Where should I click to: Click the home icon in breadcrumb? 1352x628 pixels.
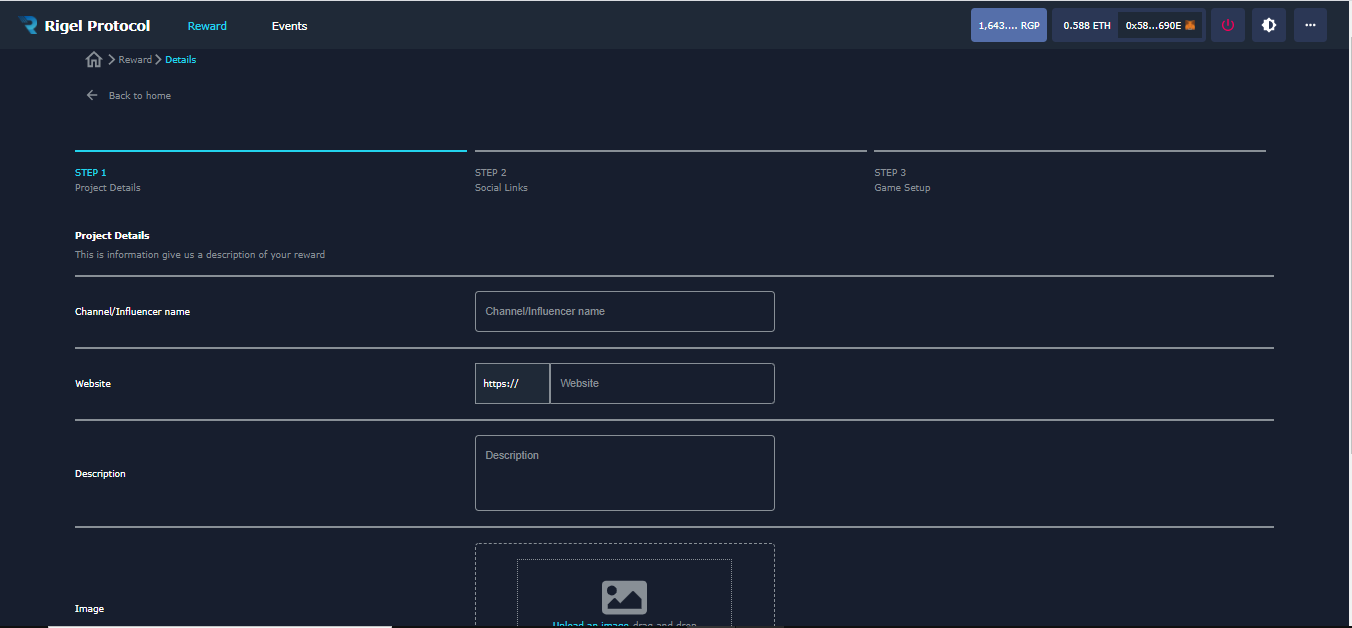tap(94, 60)
